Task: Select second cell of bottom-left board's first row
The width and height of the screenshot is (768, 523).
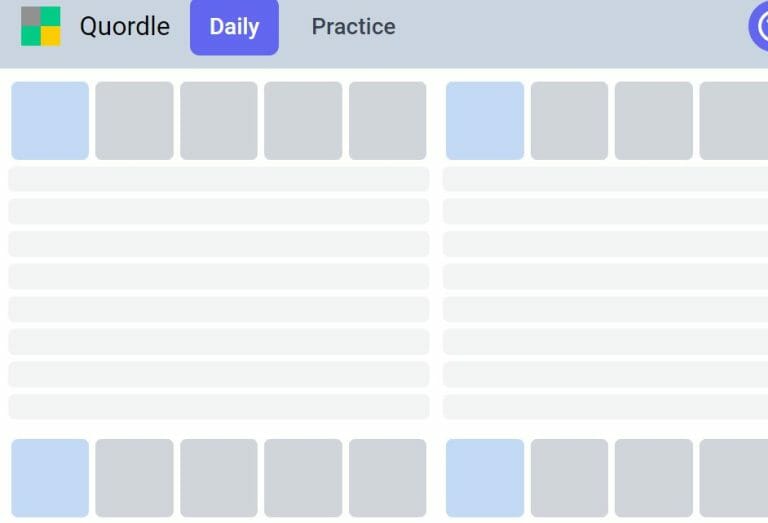Action: (x=134, y=478)
